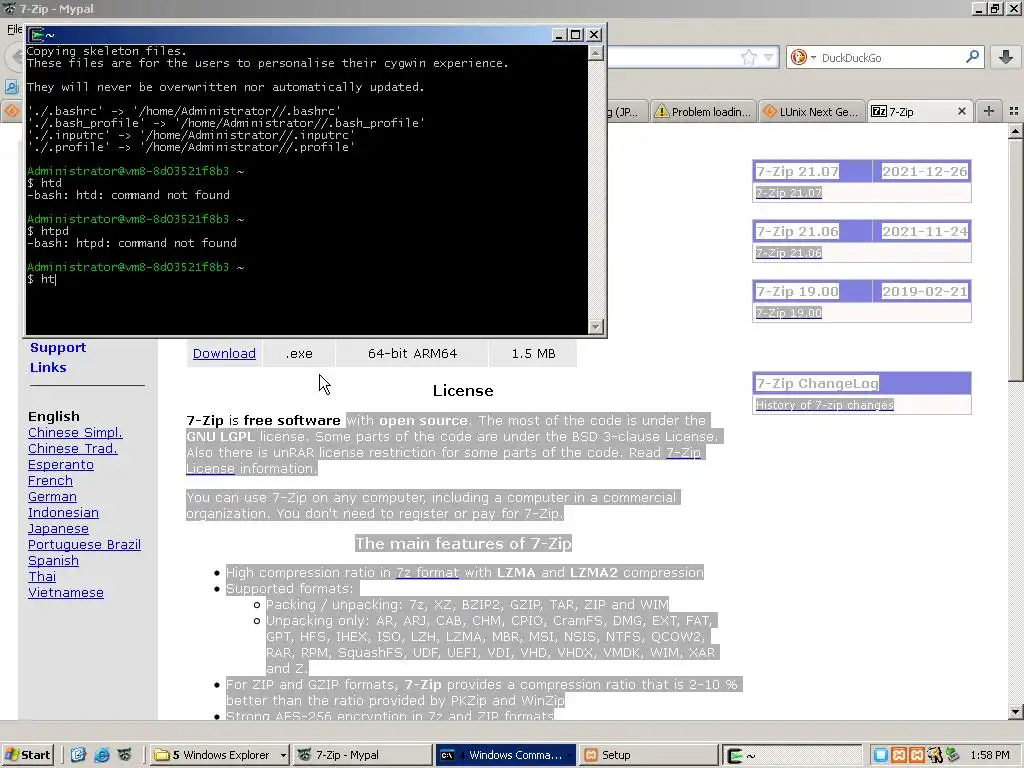Show all tabs grid button
1024x768 pixels.
(x=1014, y=112)
